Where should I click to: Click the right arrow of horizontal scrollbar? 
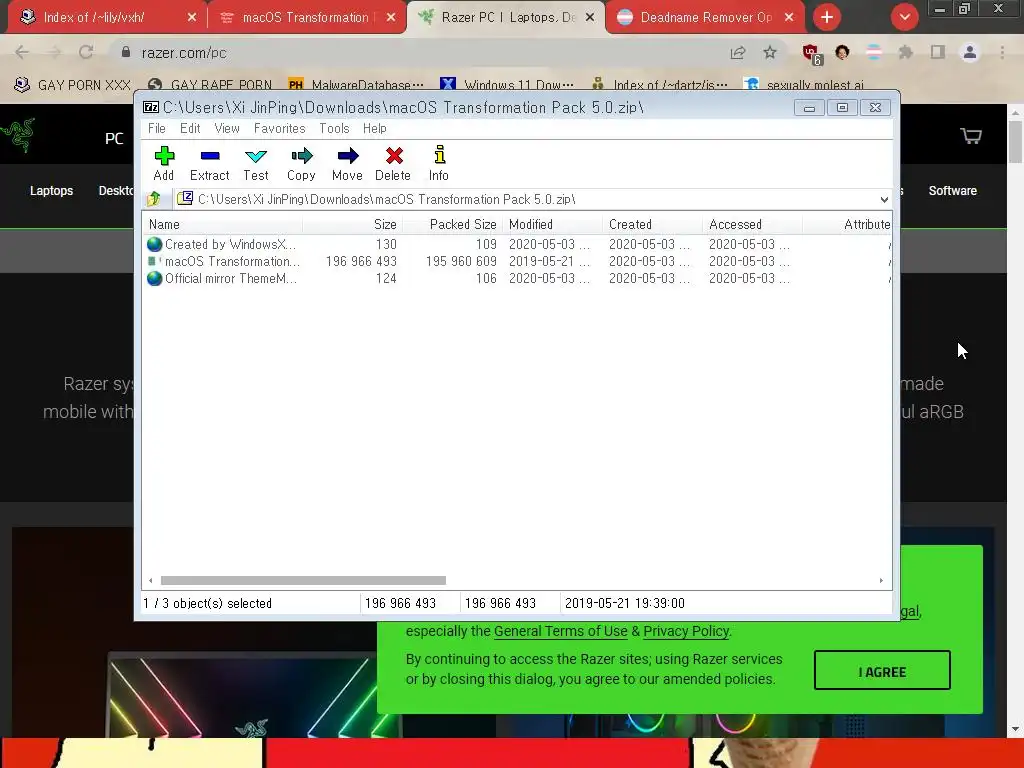pyautogui.click(x=881, y=581)
